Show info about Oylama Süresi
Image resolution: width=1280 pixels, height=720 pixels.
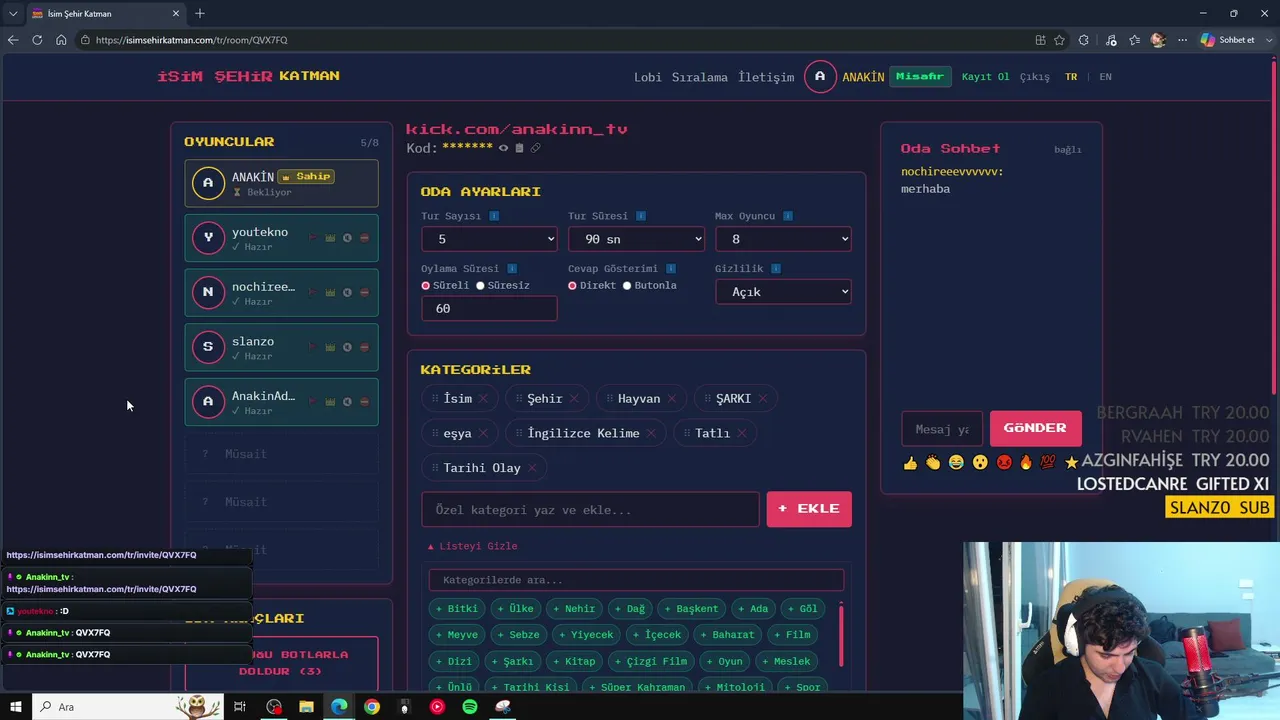(x=512, y=269)
